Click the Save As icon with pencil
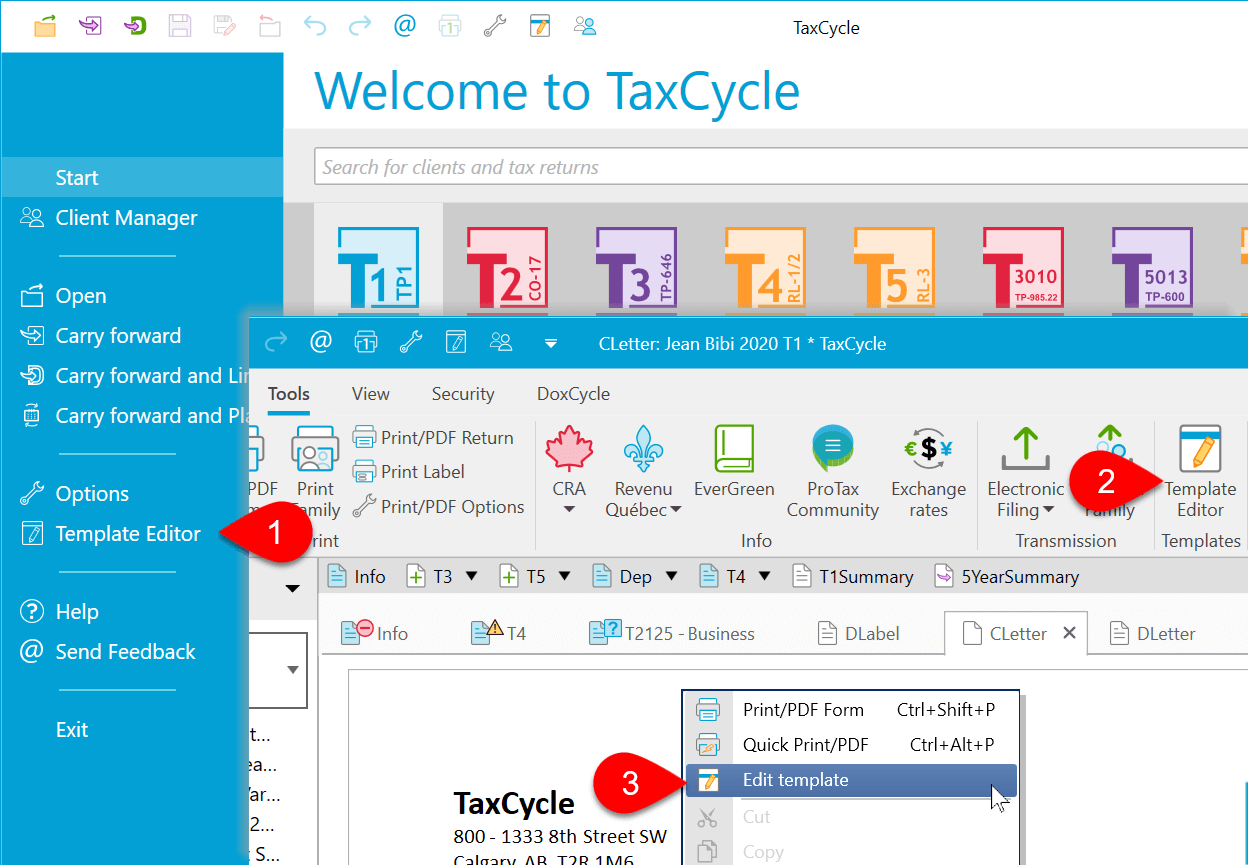This screenshot has height=865, width=1248. (x=225, y=26)
